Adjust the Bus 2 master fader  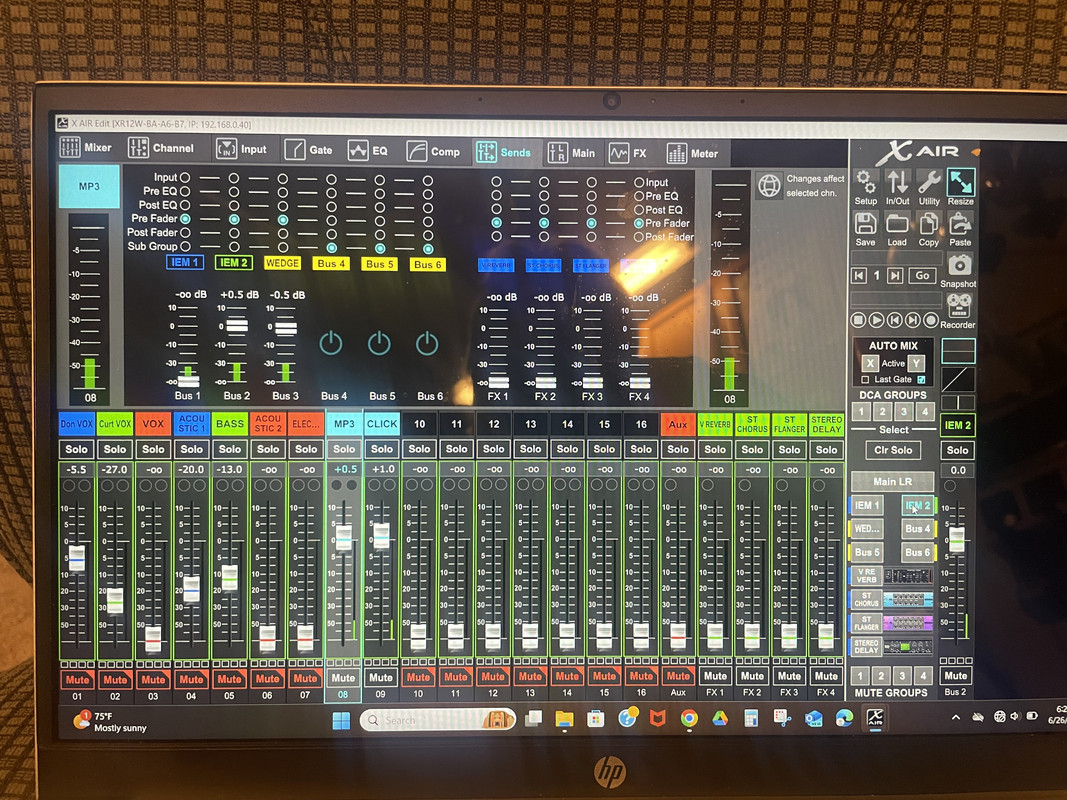(x=956, y=539)
